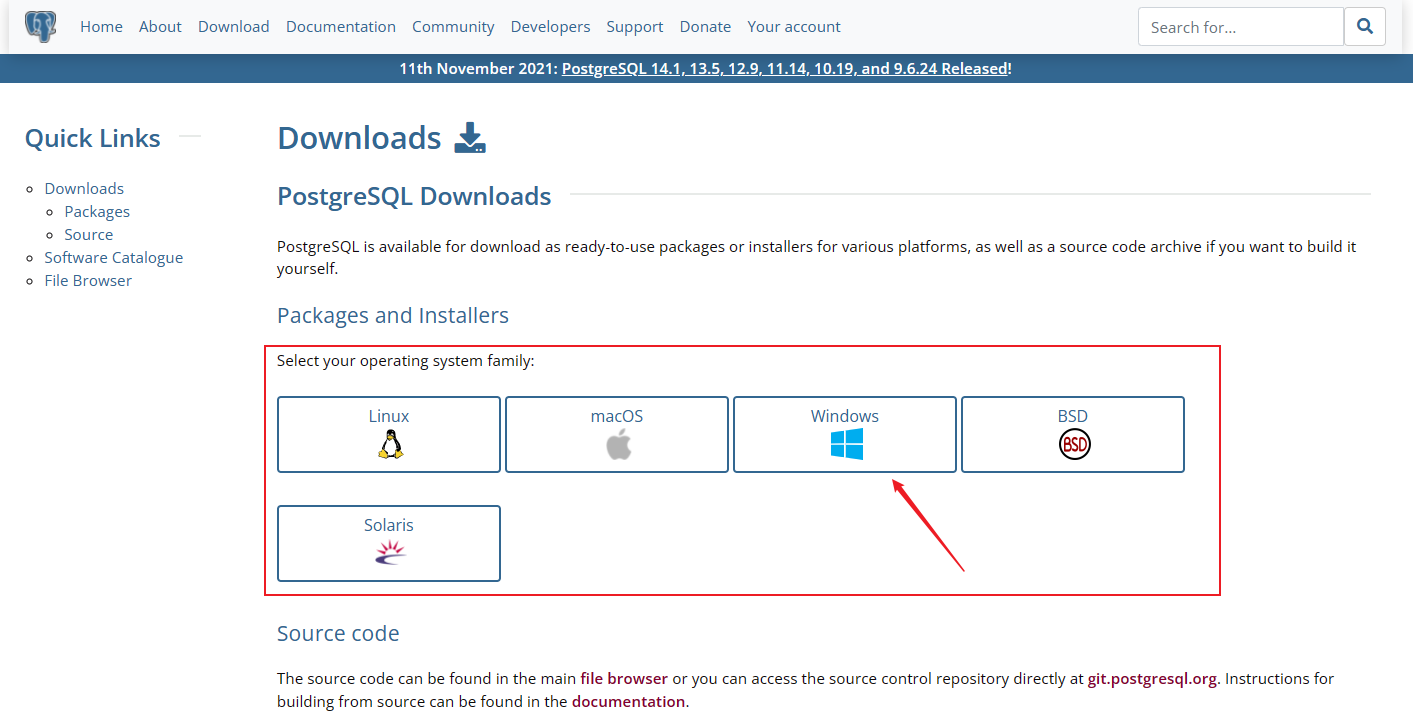This screenshot has height=728, width=1413.
Task: Visit git.postgresql.org source repository link
Action: pyautogui.click(x=1151, y=678)
